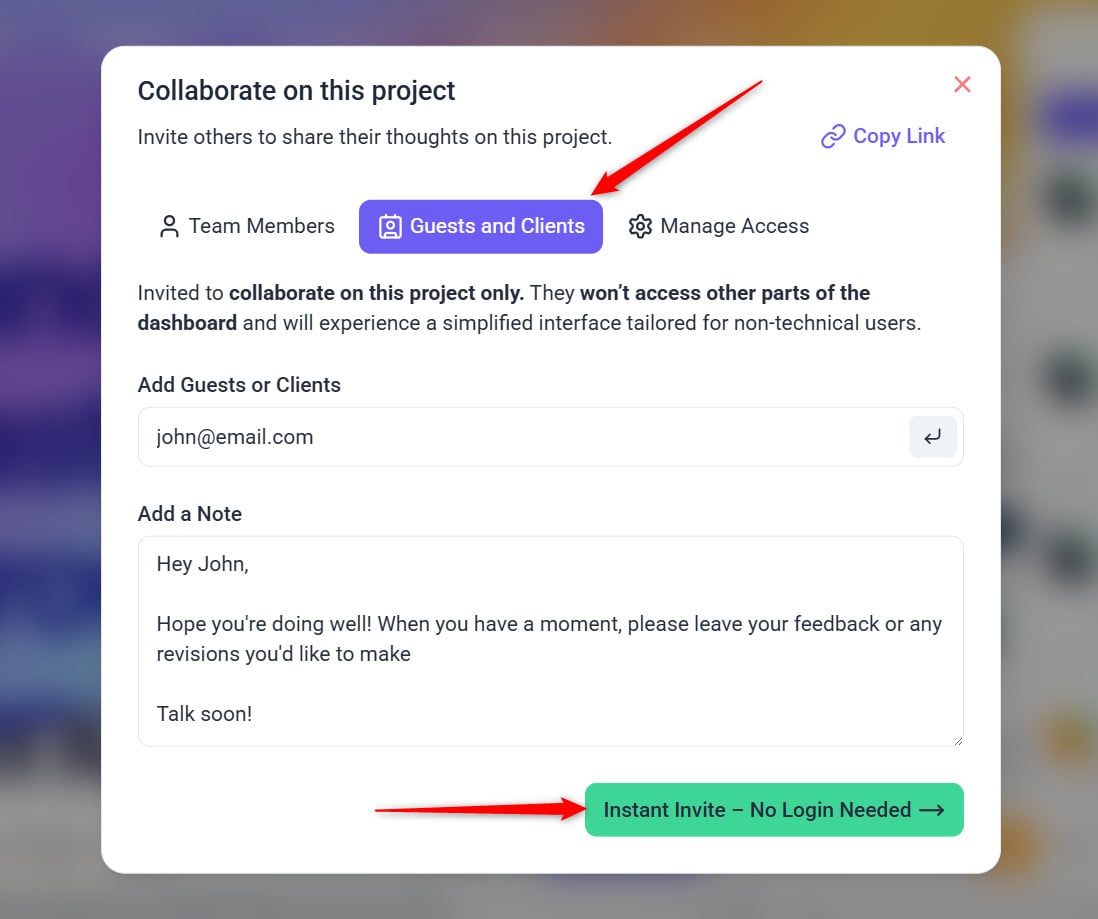Click the right arrow icon on Instant Invite
The height and width of the screenshot is (919, 1098).
tap(931, 810)
